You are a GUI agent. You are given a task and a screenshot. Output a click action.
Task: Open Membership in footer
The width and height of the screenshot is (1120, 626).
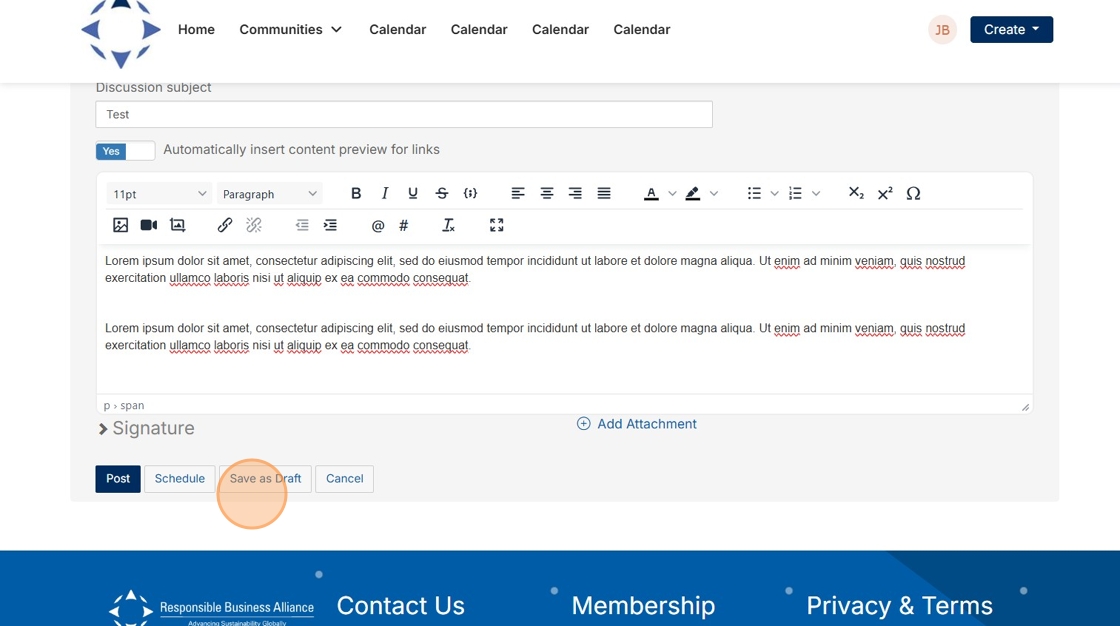click(x=643, y=606)
